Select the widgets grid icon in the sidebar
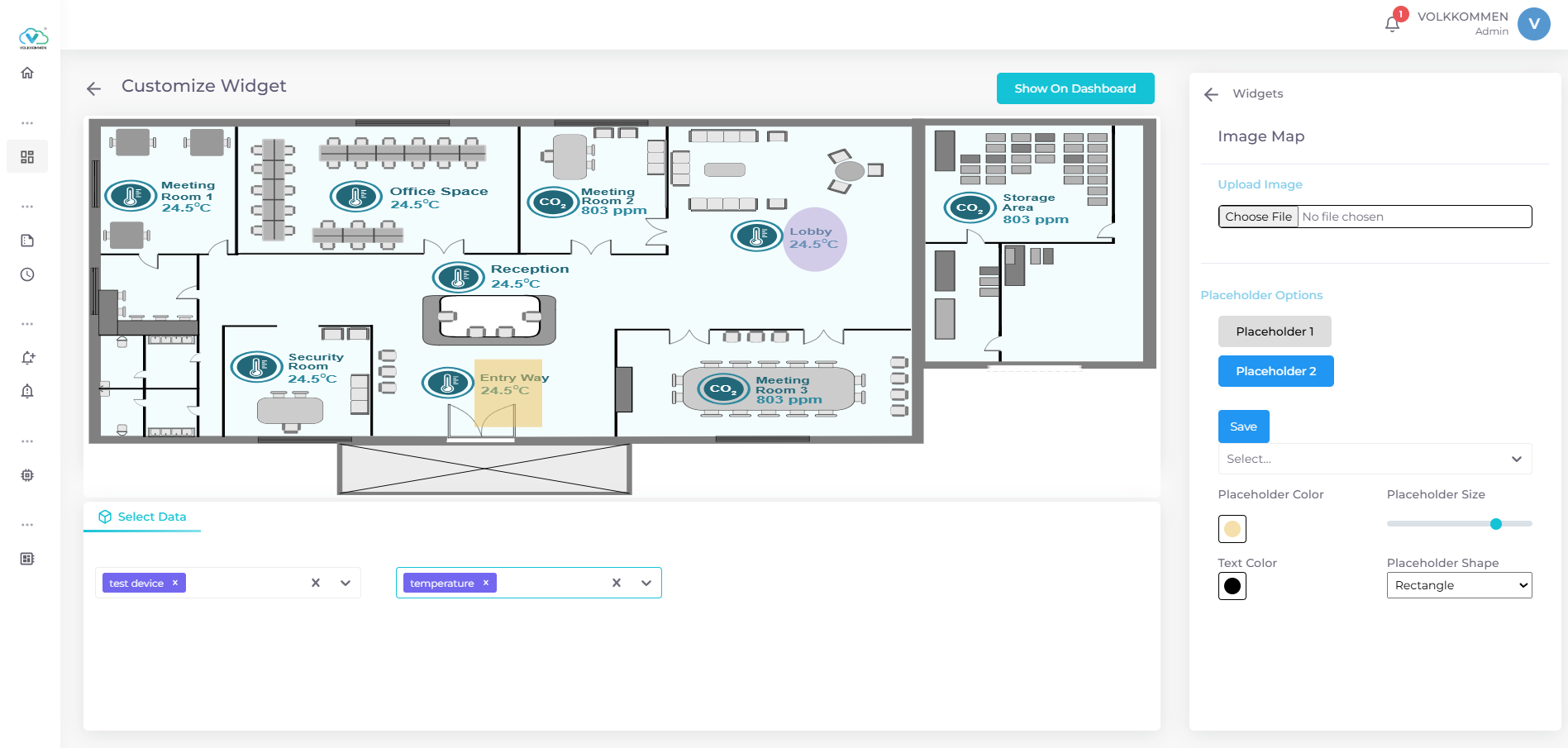1568x748 pixels. click(27, 155)
